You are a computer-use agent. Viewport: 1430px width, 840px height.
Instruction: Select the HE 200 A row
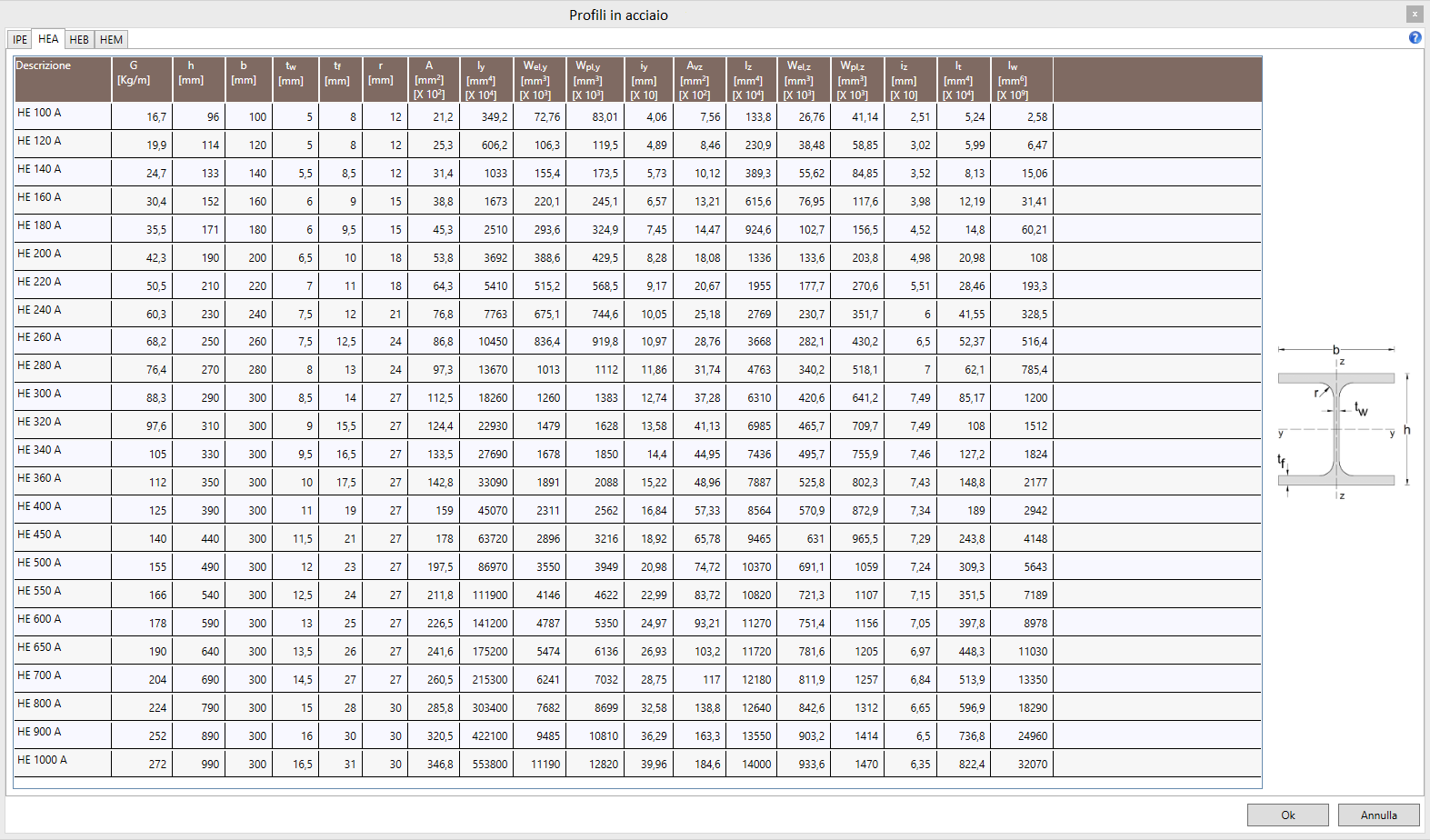click(x=638, y=257)
